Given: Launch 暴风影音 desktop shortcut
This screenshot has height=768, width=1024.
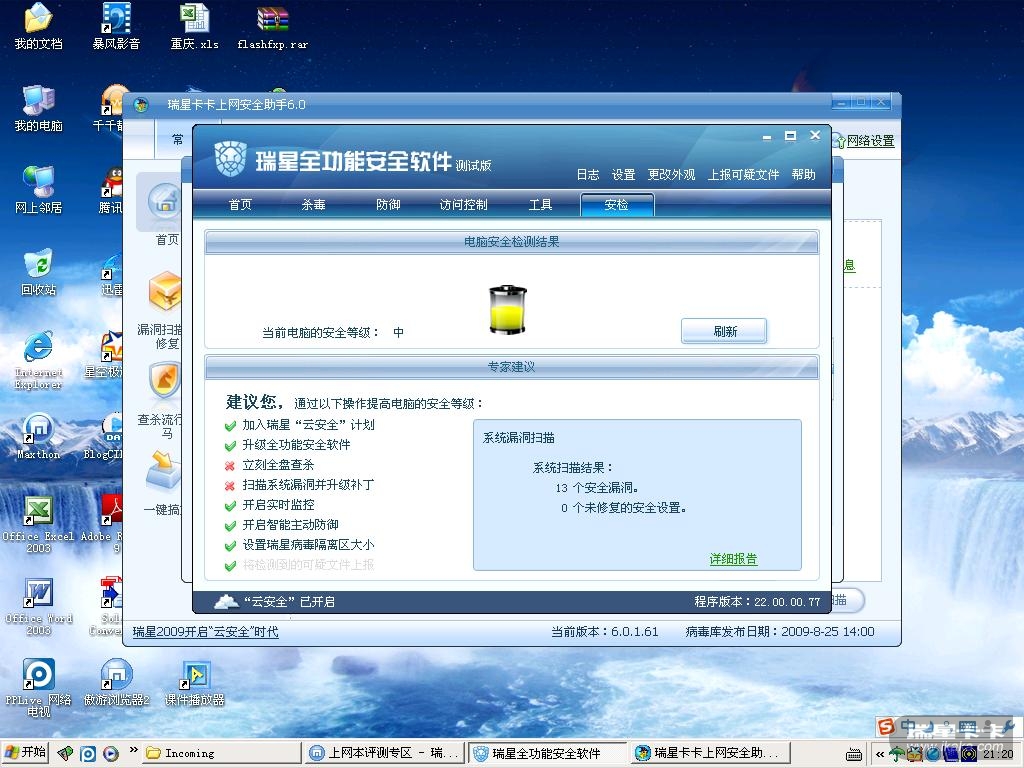Looking at the screenshot, I should (x=116, y=26).
